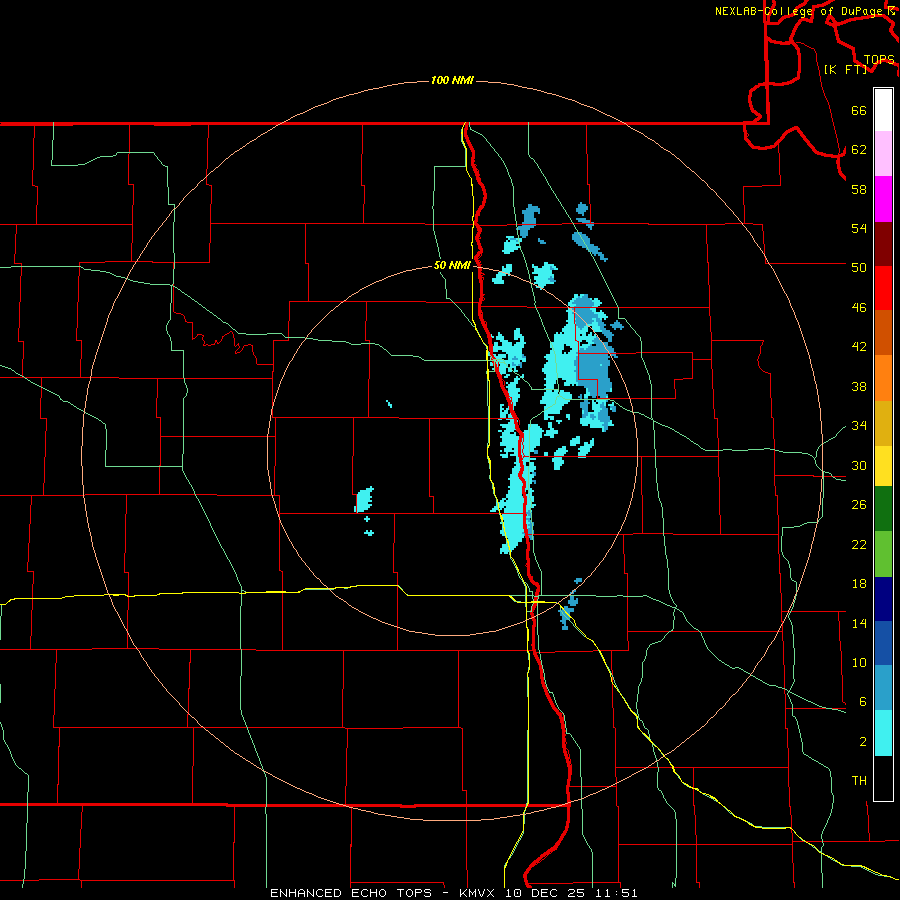Screen dimensions: 900x900
Task: Click the '[K FT]' units label
Action: click(845, 70)
